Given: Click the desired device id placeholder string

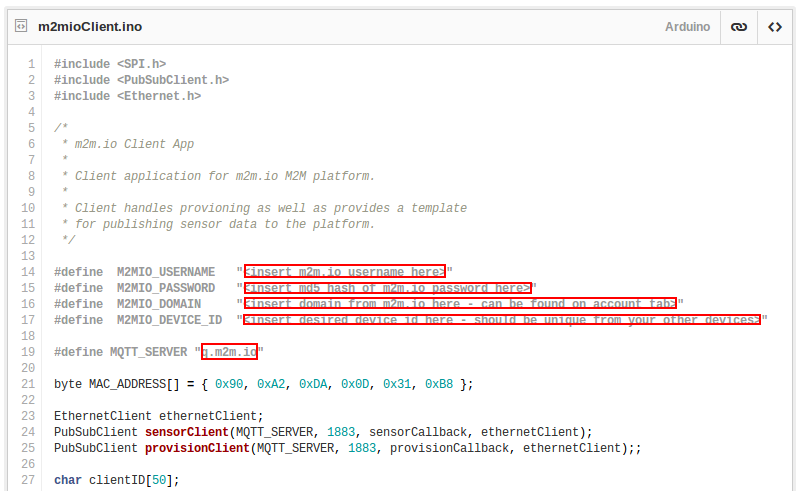Looking at the screenshot, I should [502, 320].
